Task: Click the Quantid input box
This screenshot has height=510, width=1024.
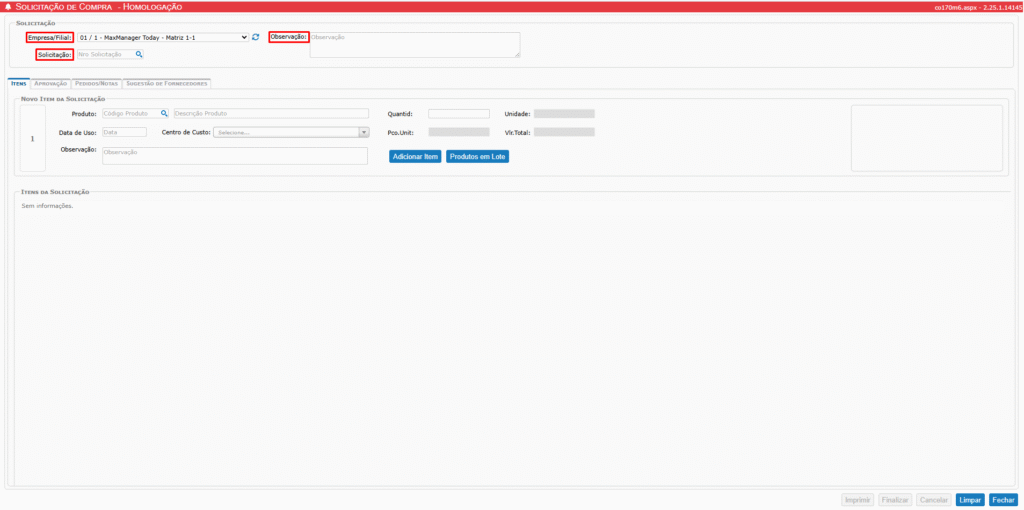Action: pyautogui.click(x=458, y=114)
